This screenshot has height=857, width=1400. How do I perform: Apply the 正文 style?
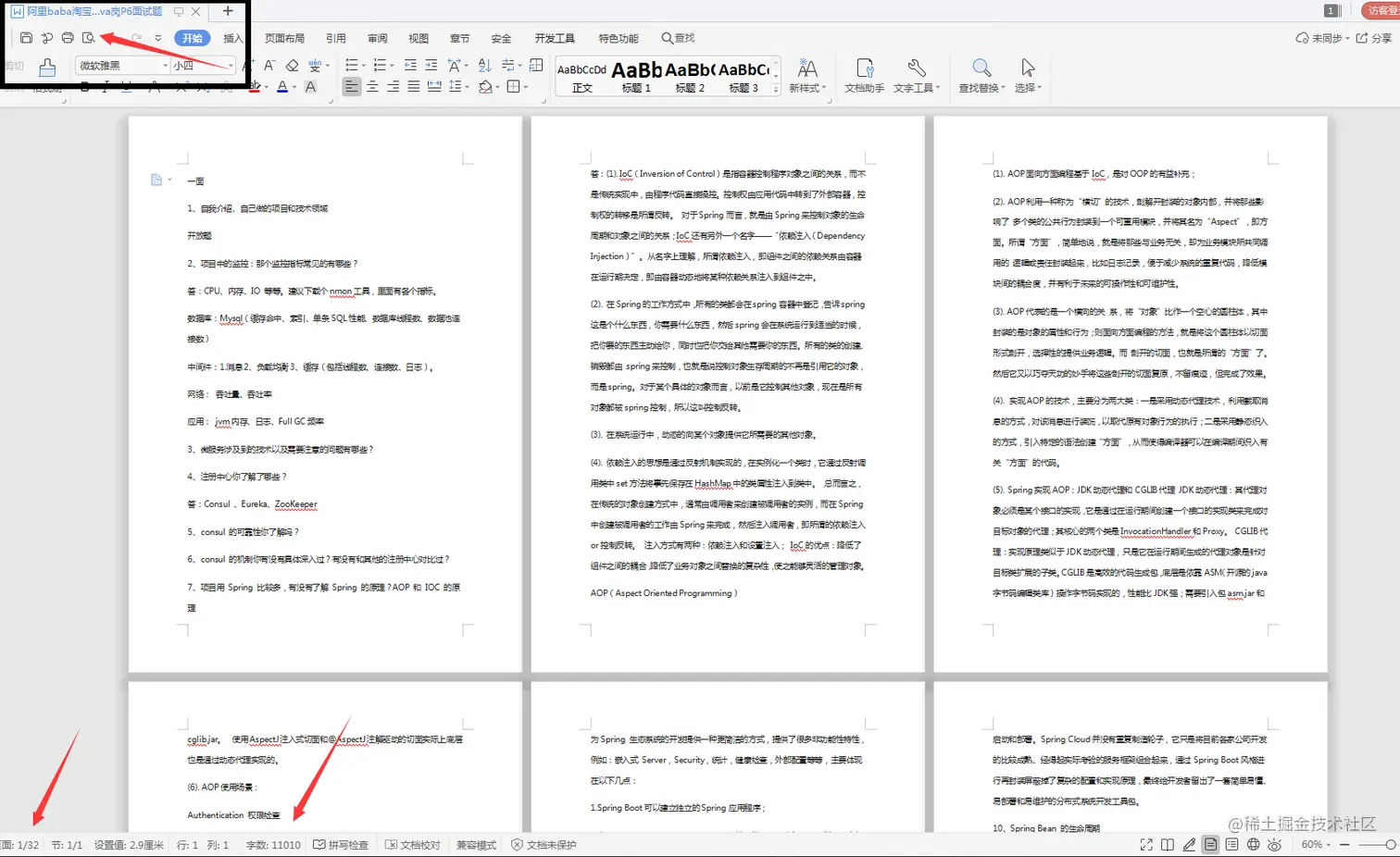click(582, 76)
